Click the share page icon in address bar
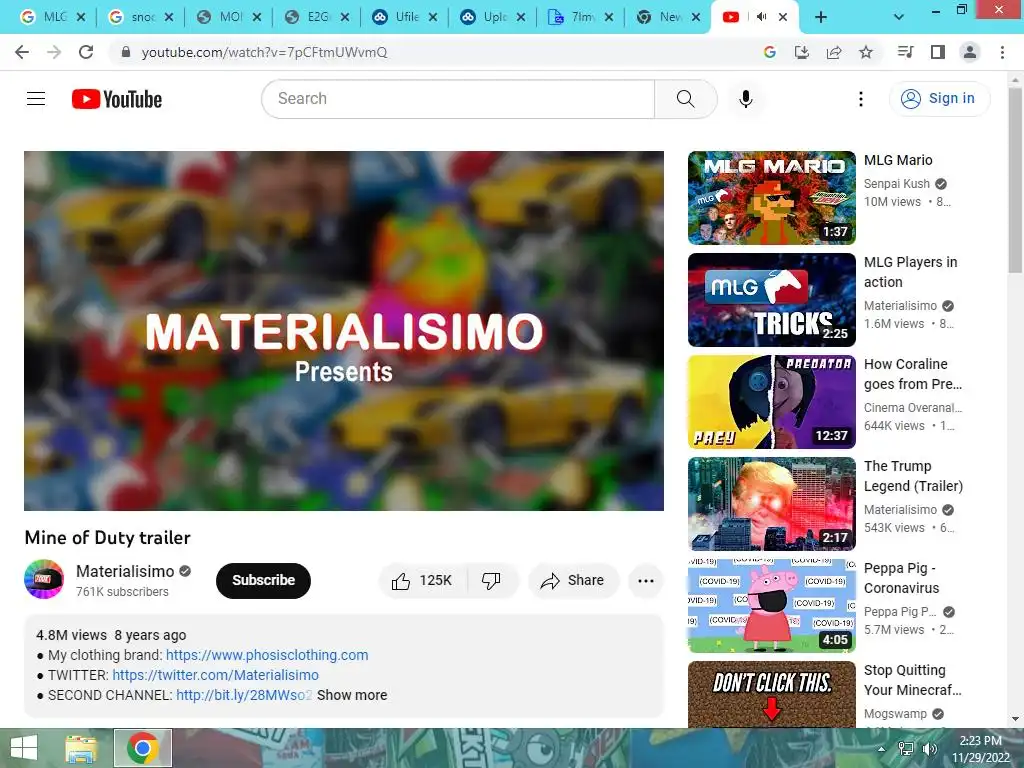The image size is (1024, 768). pyautogui.click(x=834, y=52)
